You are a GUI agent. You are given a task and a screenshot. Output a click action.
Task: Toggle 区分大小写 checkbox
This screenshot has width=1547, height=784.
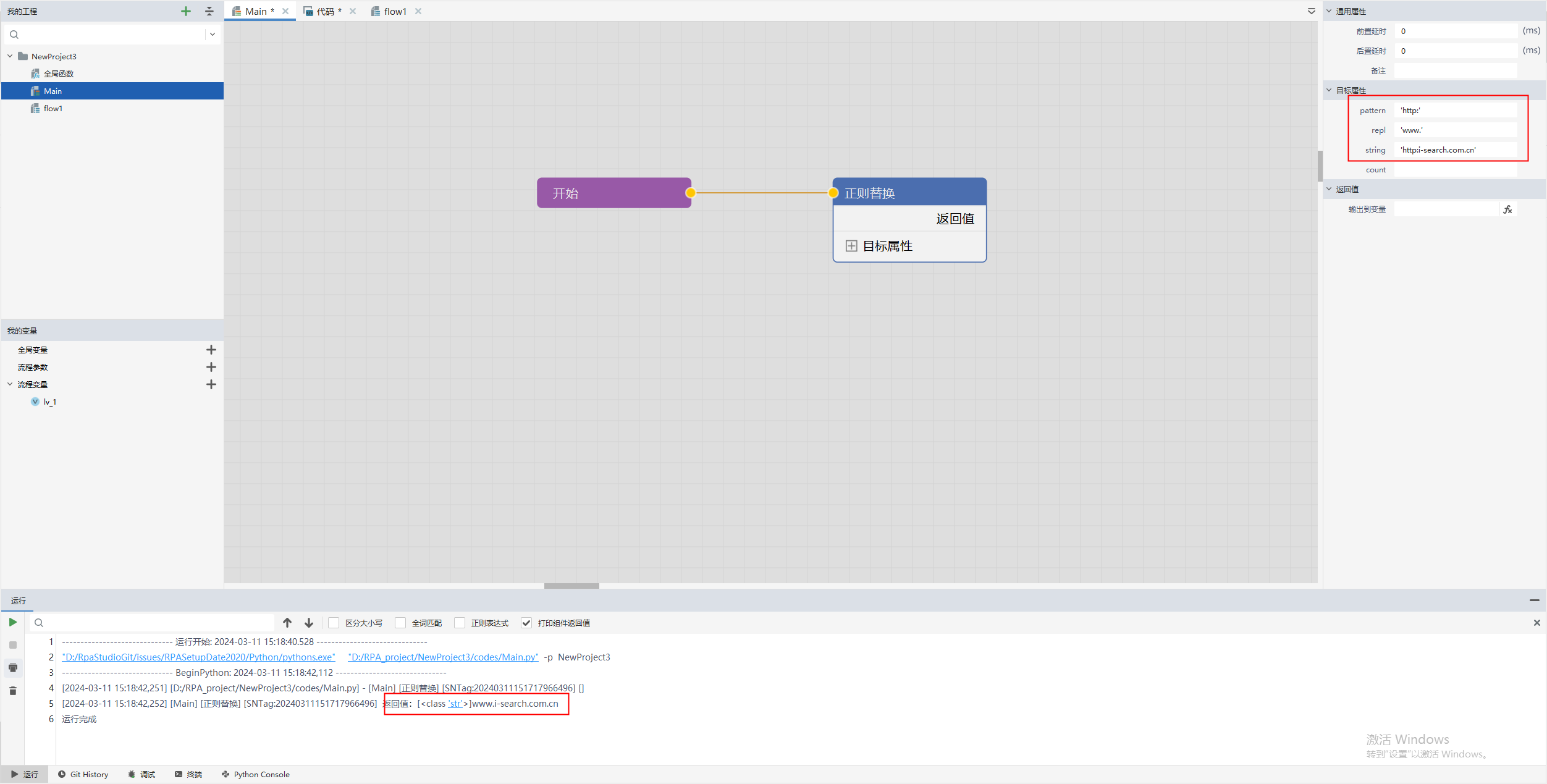(x=334, y=623)
